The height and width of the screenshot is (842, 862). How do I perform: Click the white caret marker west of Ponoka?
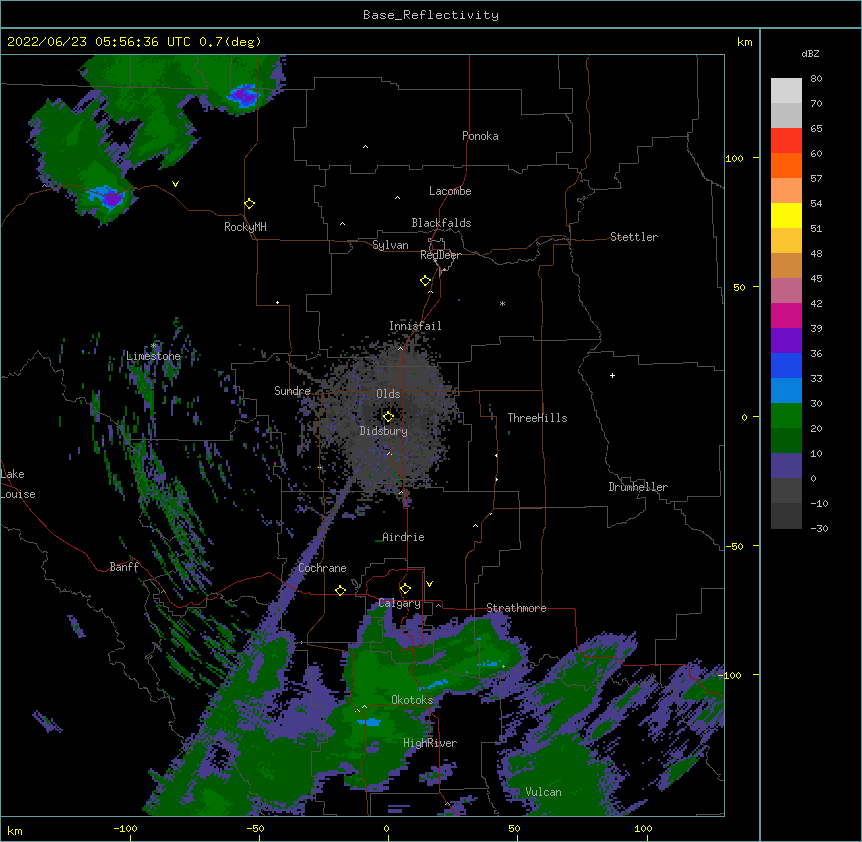(366, 147)
